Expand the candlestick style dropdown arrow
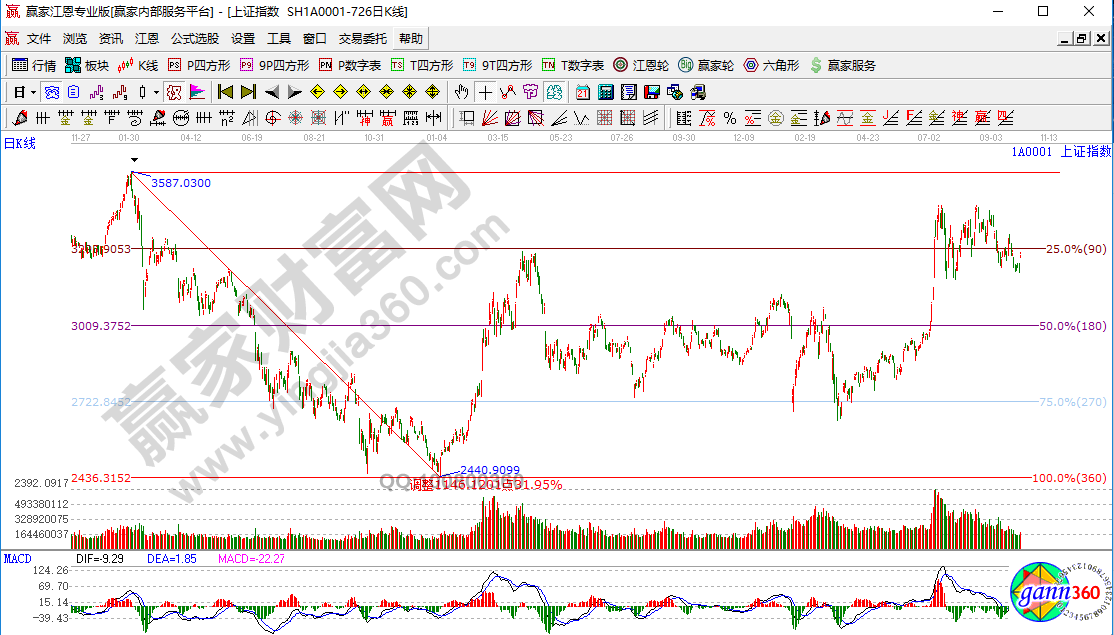This screenshot has width=1114, height=635. [x=155, y=92]
